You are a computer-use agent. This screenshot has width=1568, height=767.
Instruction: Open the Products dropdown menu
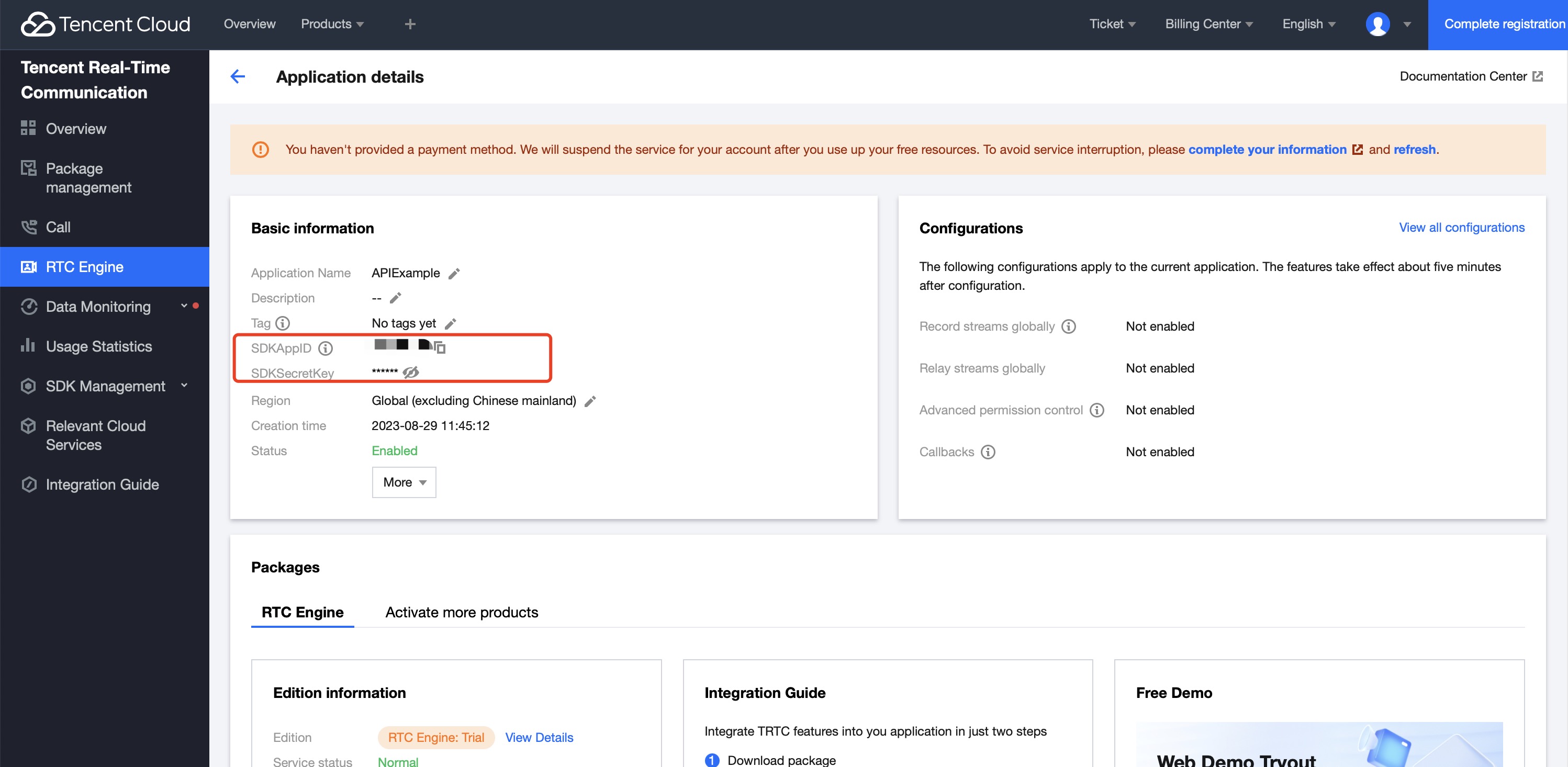pyautogui.click(x=332, y=25)
